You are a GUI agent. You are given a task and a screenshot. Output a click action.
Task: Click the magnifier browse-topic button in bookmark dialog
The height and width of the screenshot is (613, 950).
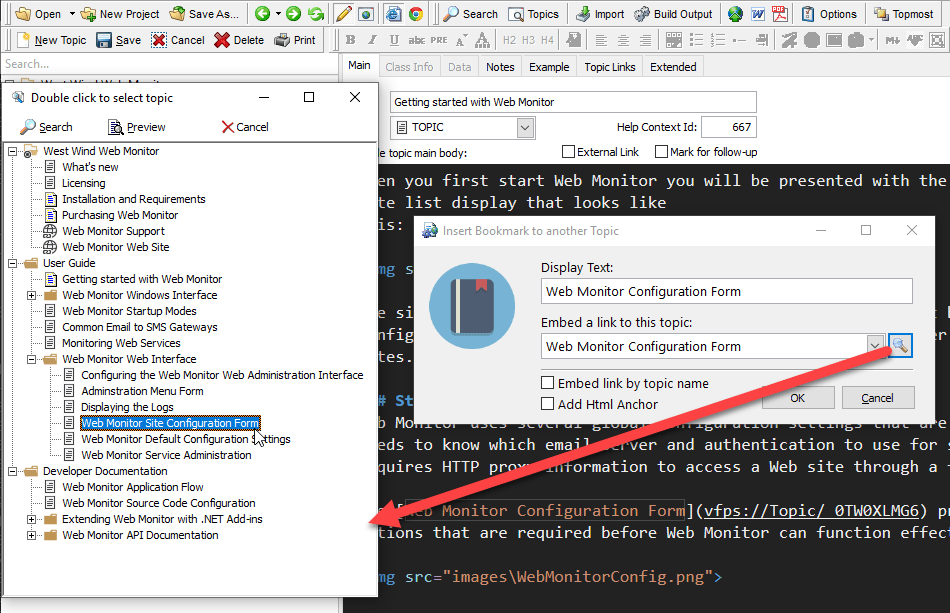pyautogui.click(x=900, y=345)
